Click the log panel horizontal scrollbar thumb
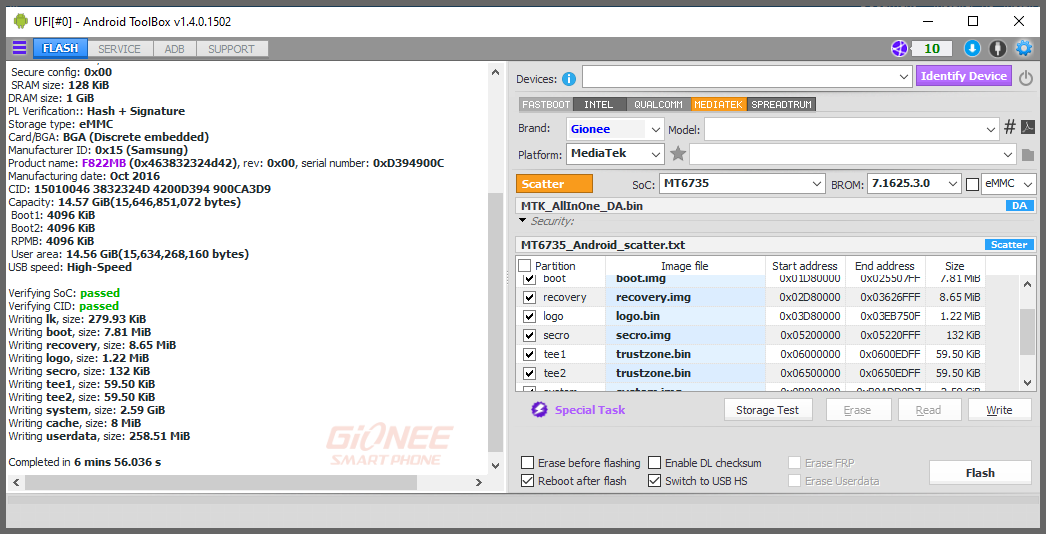The width and height of the screenshot is (1046, 534). pyautogui.click(x=221, y=482)
